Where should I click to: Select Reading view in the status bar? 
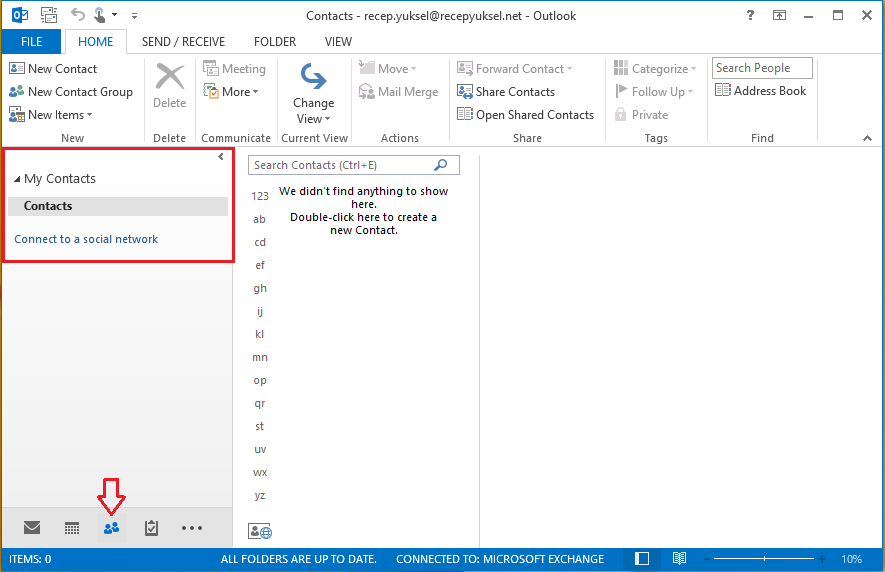click(680, 559)
